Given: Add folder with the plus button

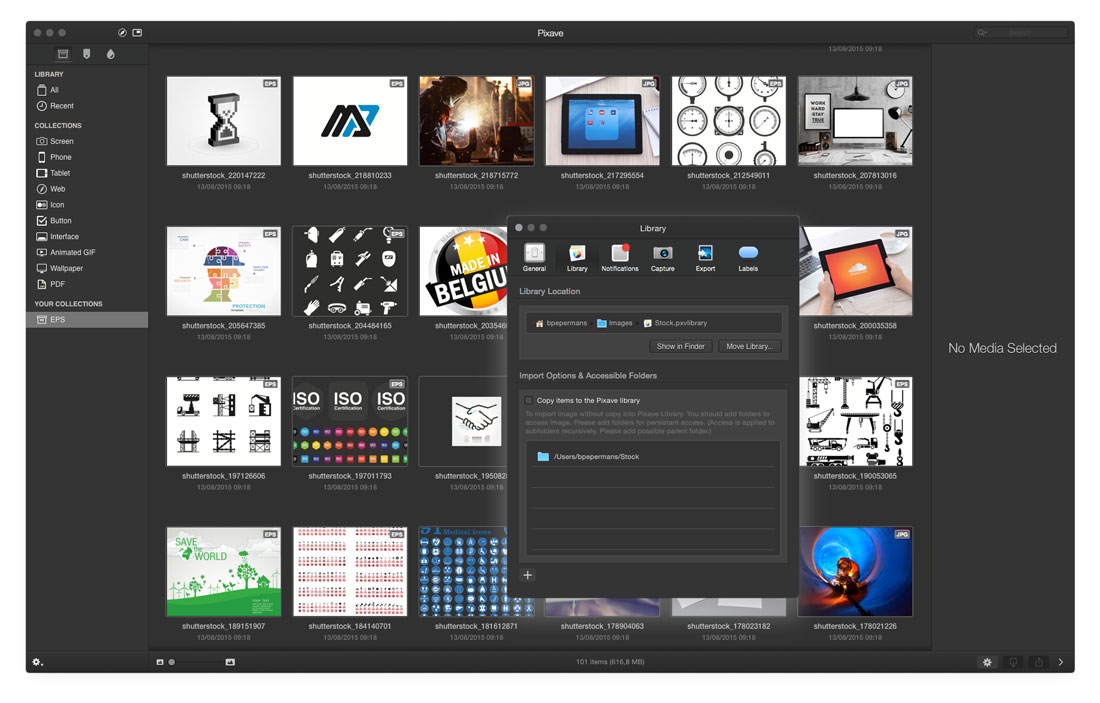Looking at the screenshot, I should click(x=528, y=575).
